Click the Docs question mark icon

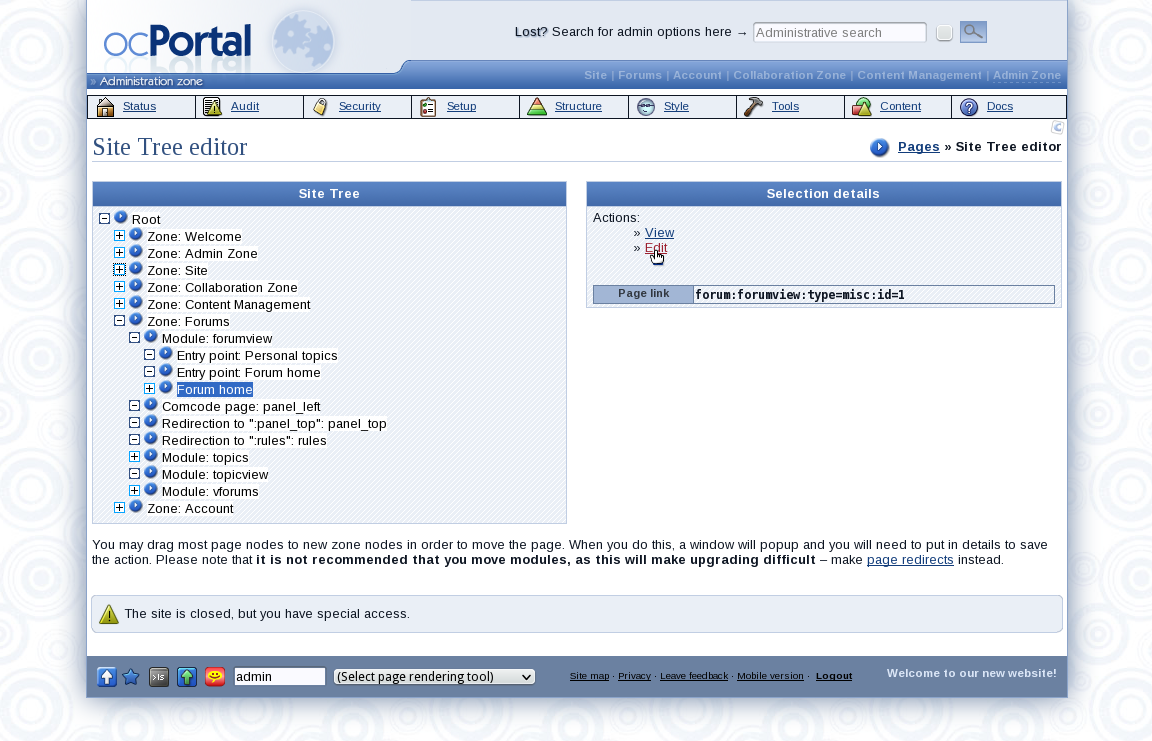point(969,107)
